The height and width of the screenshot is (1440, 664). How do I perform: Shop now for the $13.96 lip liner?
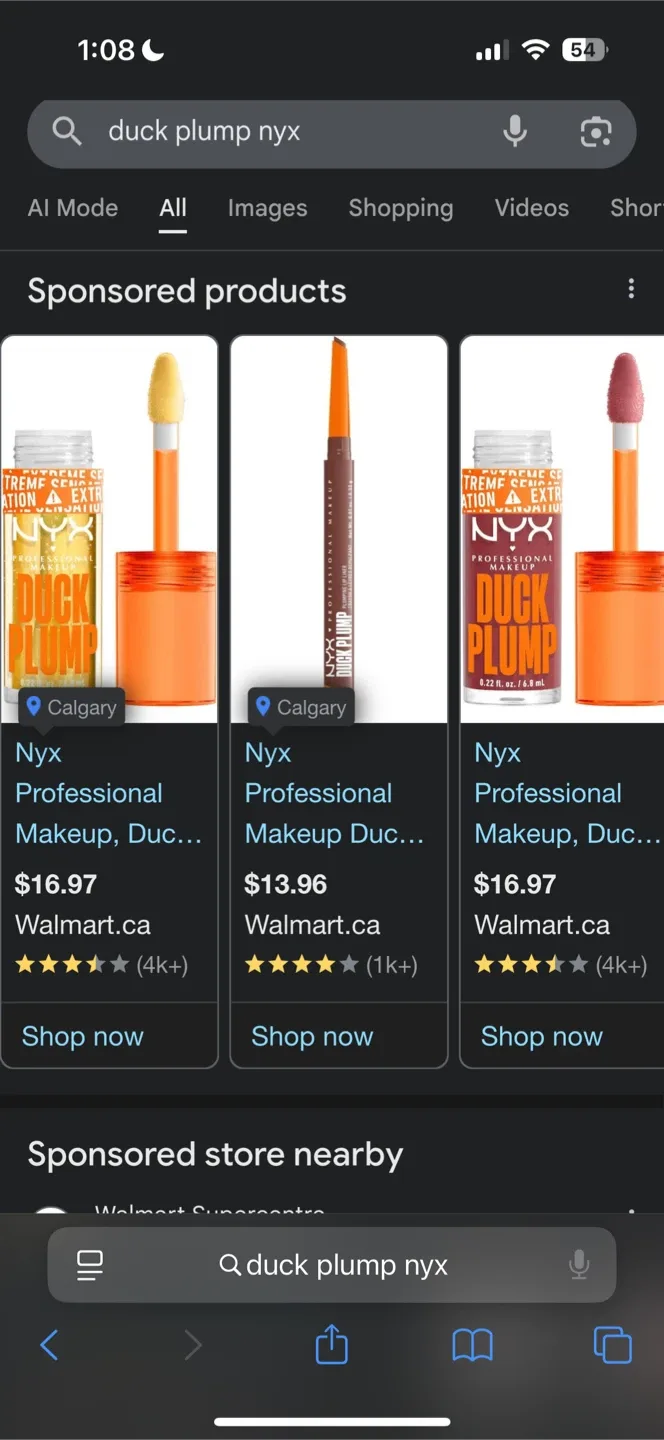pos(312,1036)
